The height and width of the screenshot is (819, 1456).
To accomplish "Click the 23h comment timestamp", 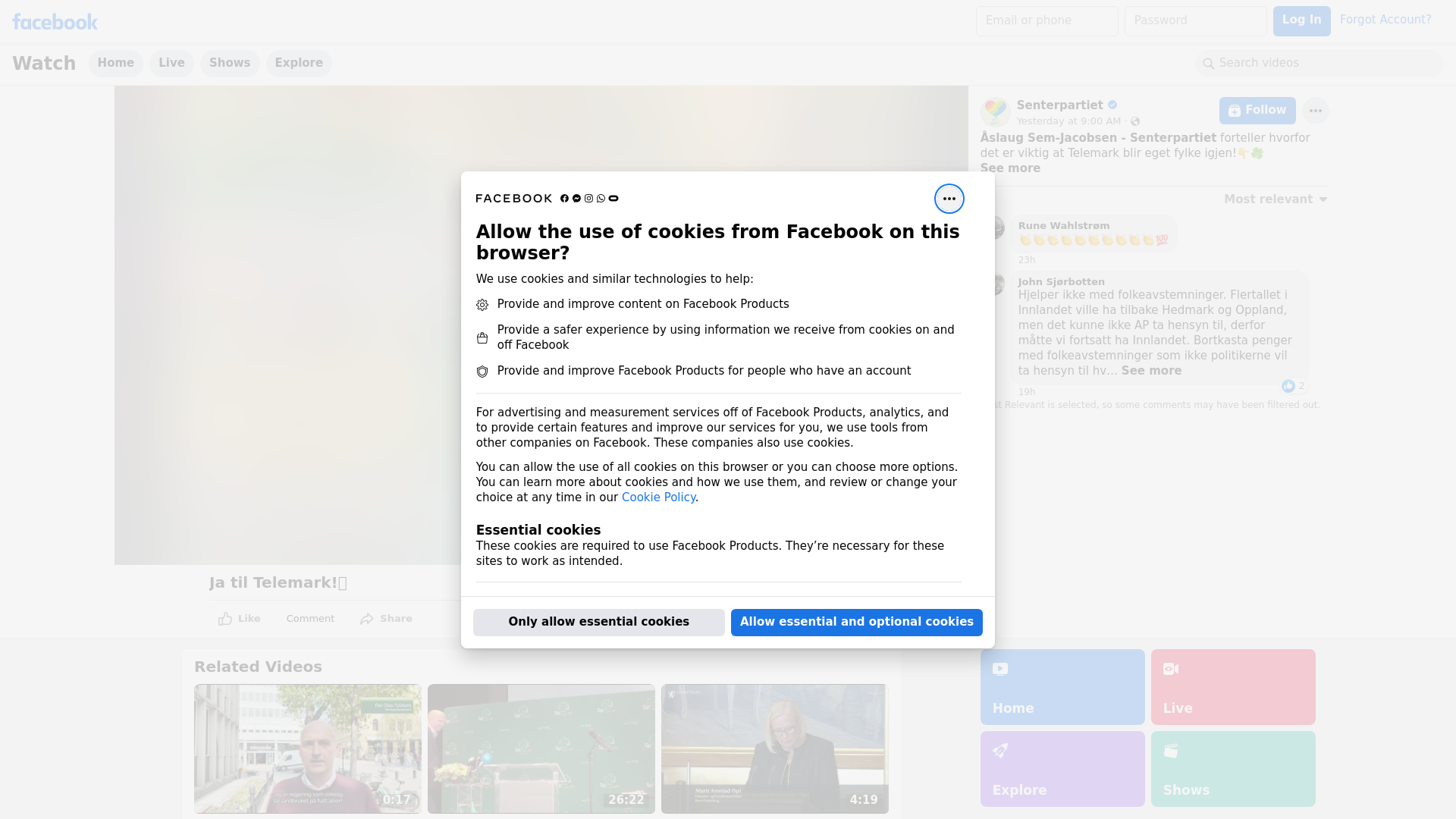I will click(x=1027, y=260).
